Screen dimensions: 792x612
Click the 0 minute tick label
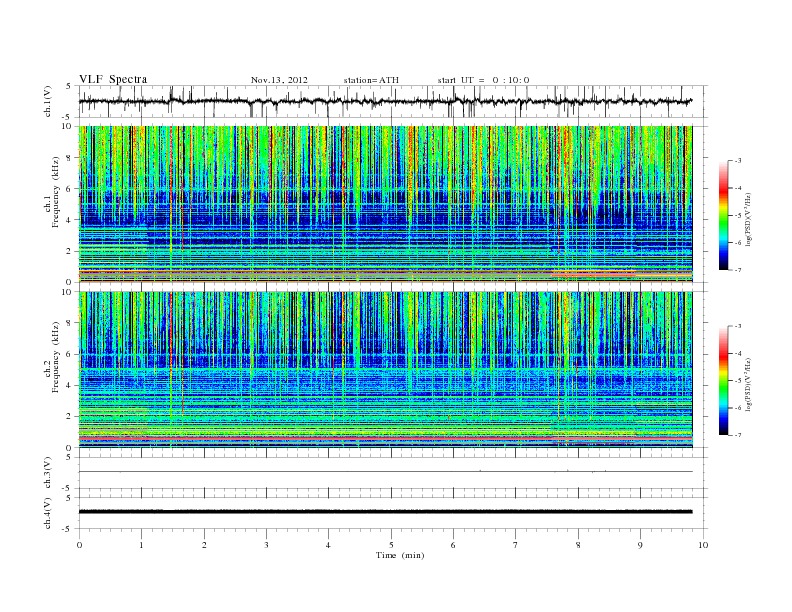(79, 545)
